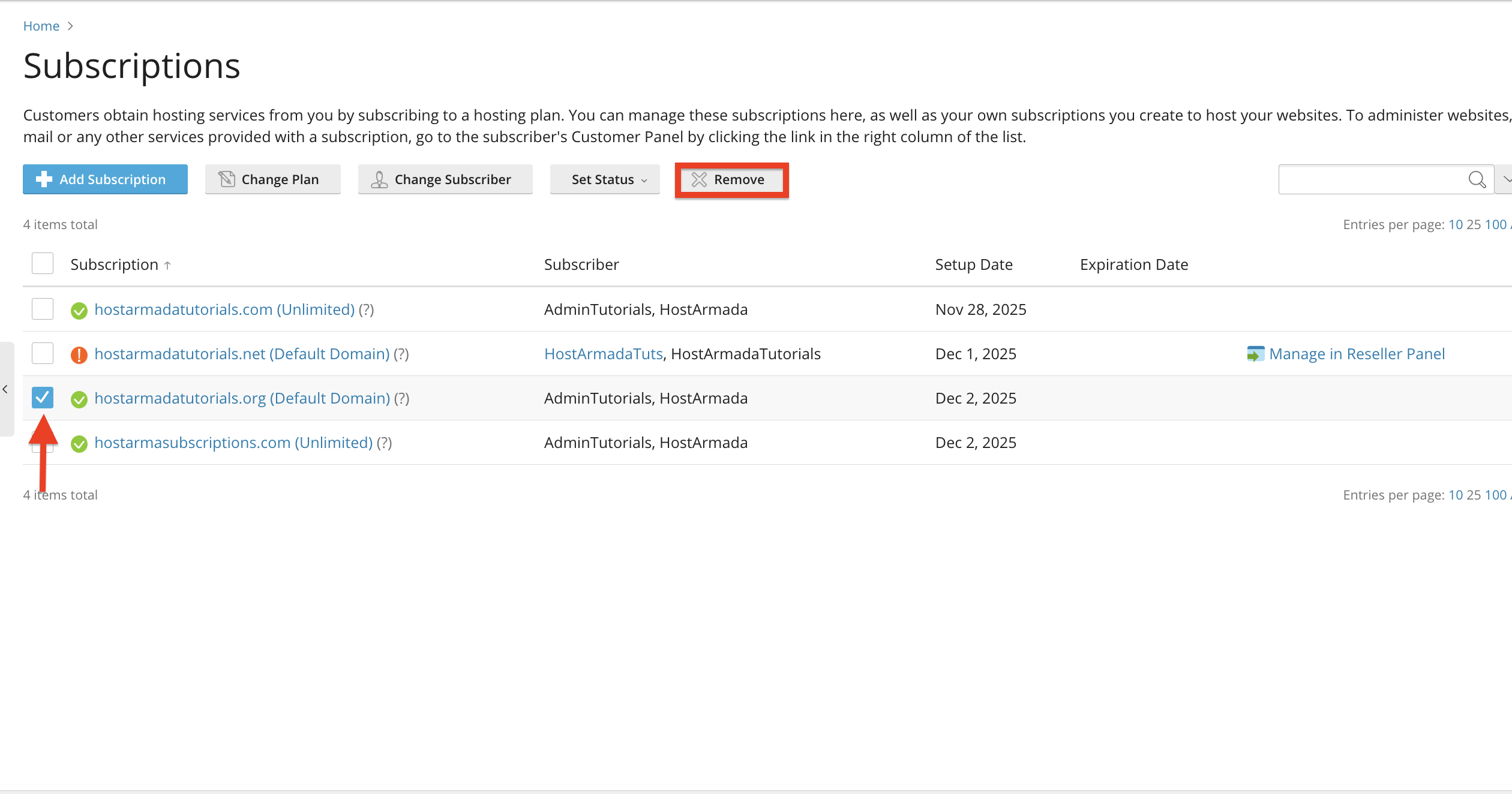Toggle the select-all checkbox in header
The width and height of the screenshot is (1512, 794).
(x=43, y=263)
